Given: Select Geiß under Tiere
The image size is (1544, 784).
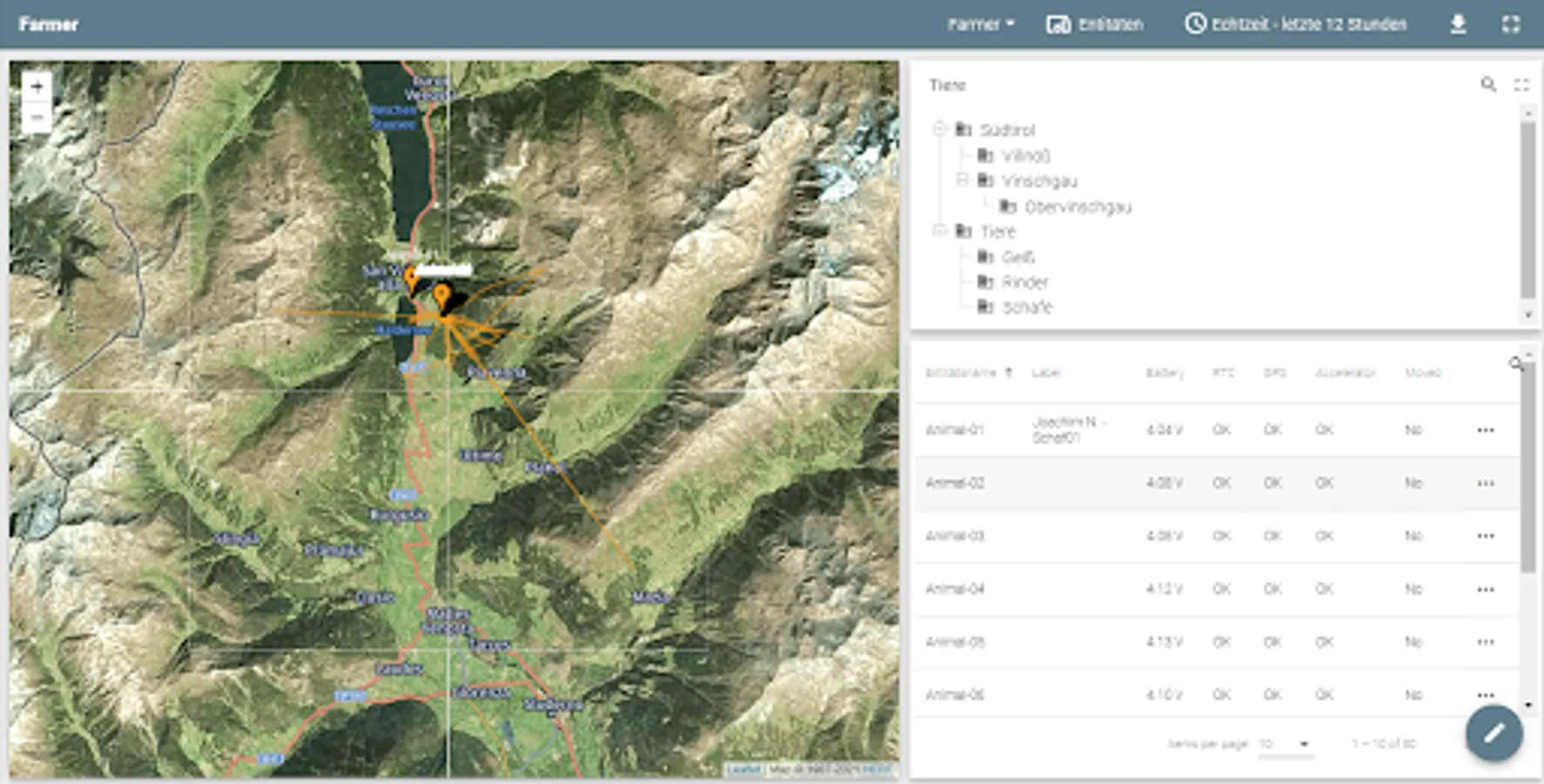Looking at the screenshot, I should point(1019,257).
